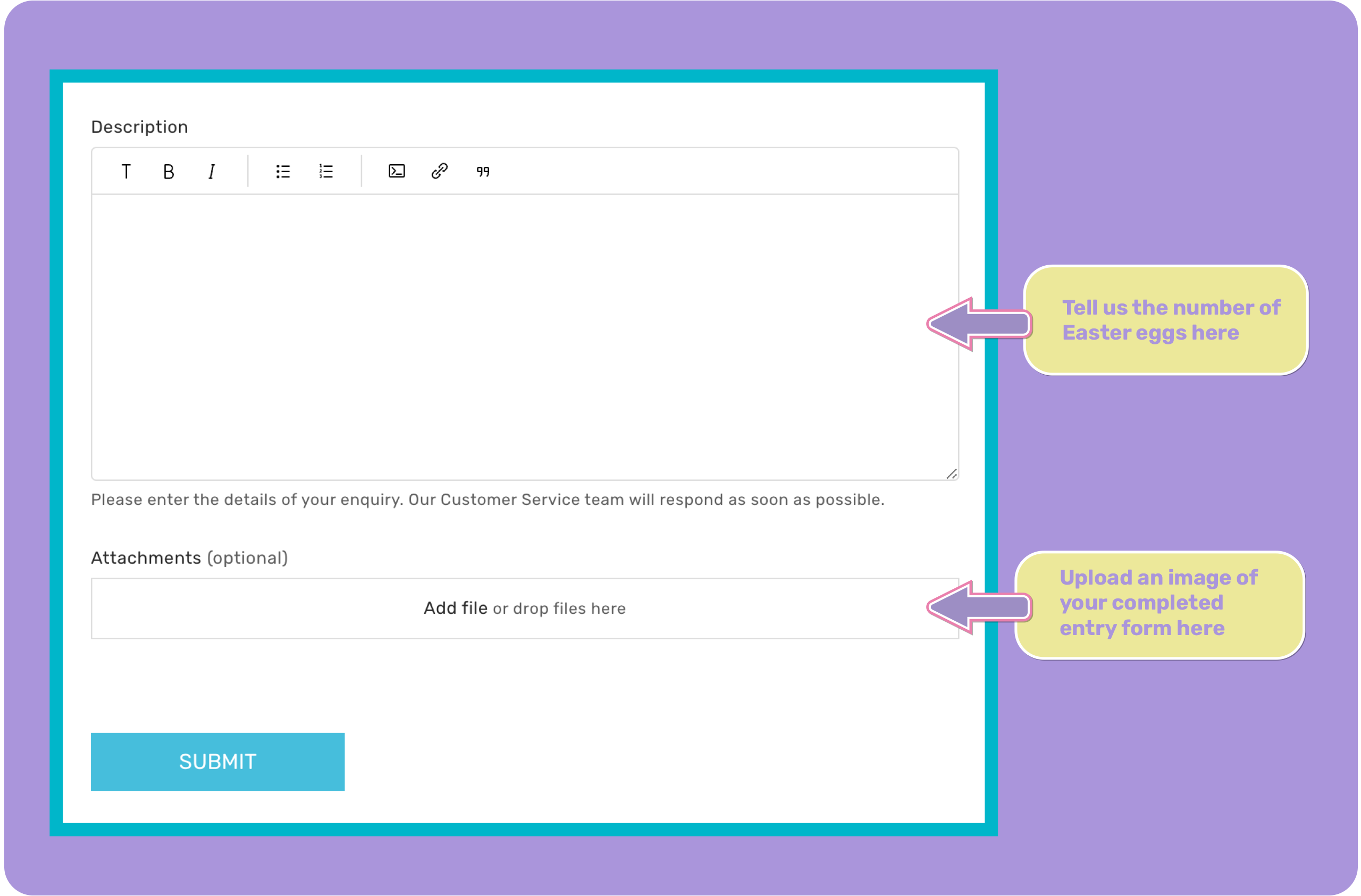Screen dimensions: 1361x896
Task: Click the text style icon
Action: click(126, 170)
